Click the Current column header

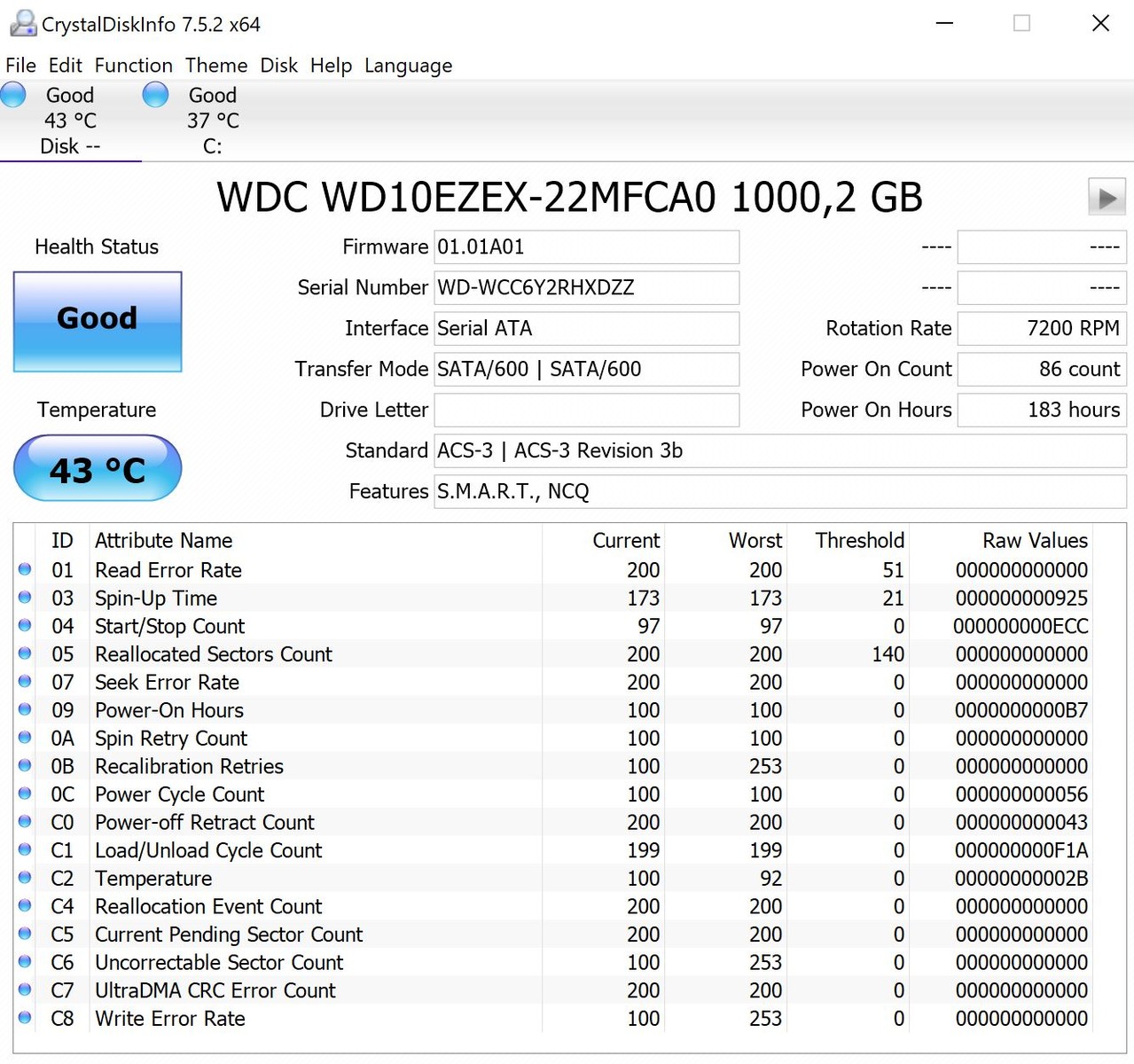click(x=626, y=540)
